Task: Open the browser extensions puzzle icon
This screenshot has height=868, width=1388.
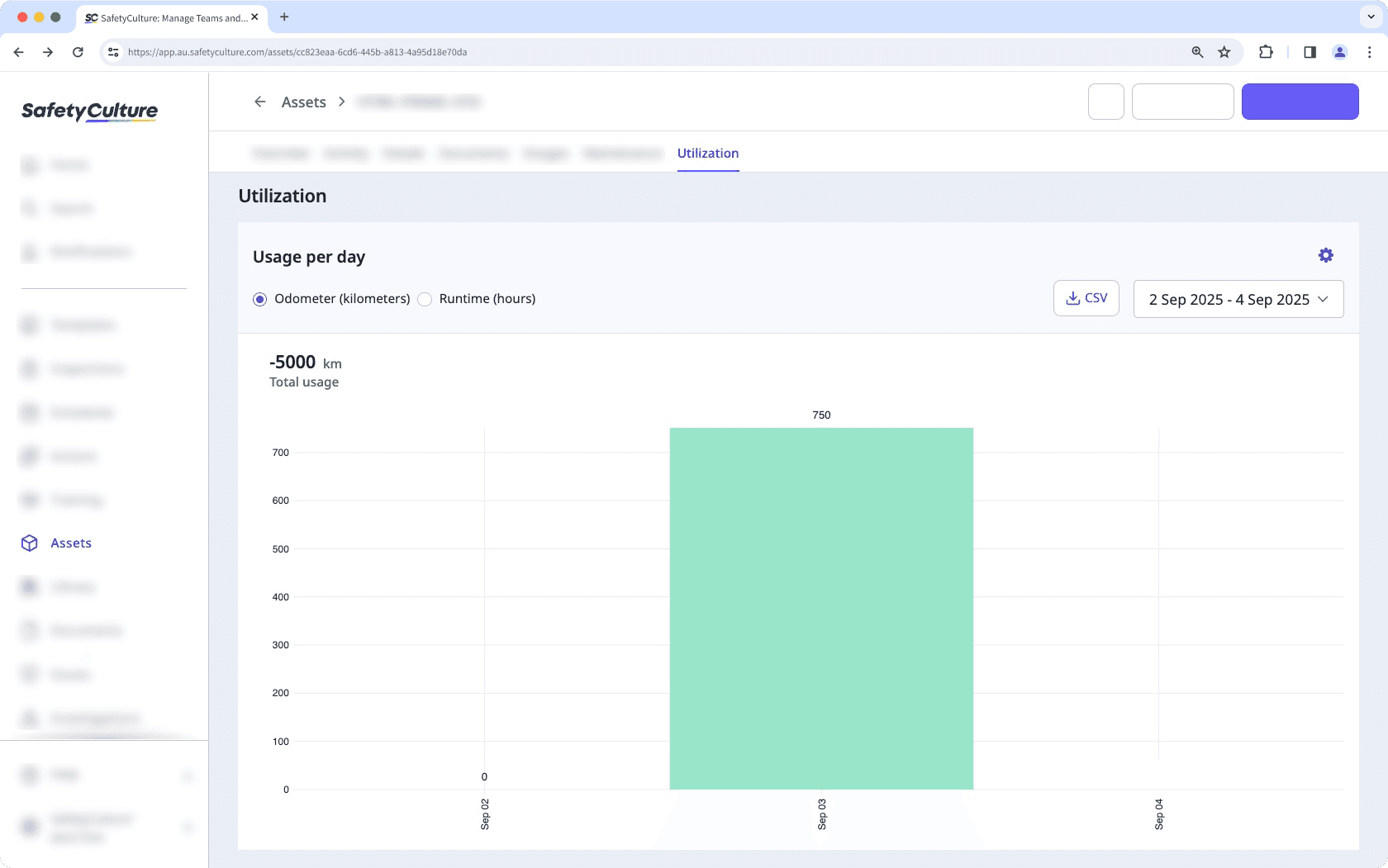Action: (1266, 52)
